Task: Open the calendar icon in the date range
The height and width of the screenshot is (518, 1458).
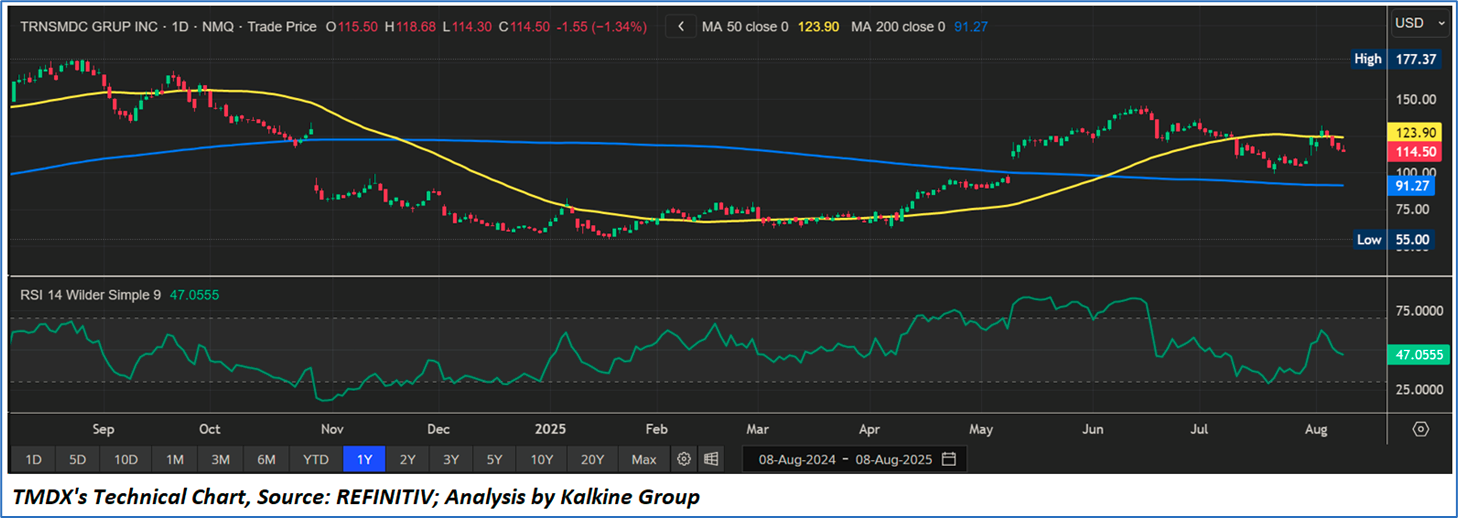Action: pos(949,459)
